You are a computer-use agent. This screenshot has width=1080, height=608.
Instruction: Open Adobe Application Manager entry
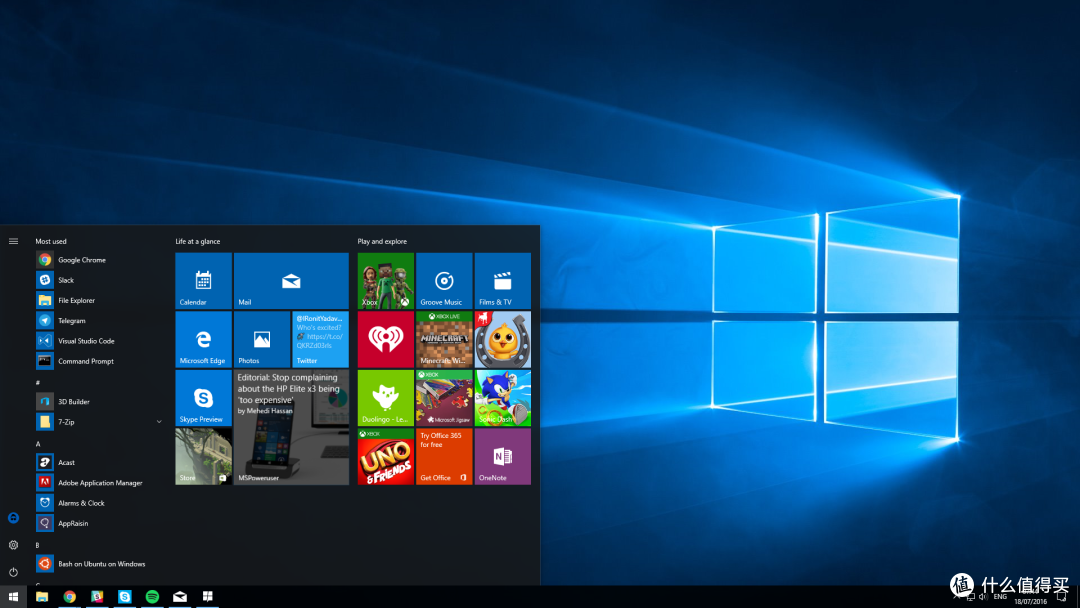pos(100,483)
